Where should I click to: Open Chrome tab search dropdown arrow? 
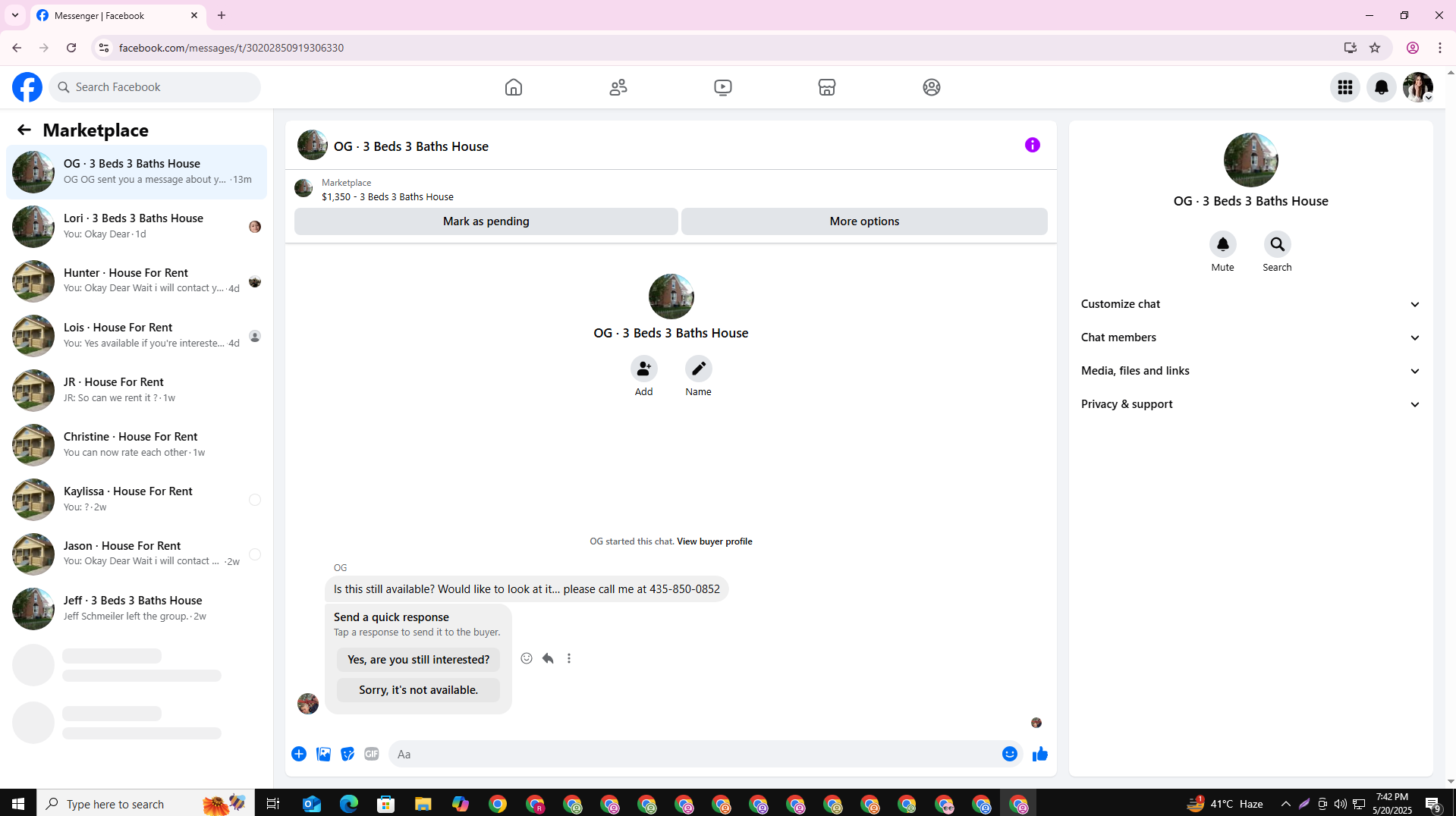[x=15, y=15]
